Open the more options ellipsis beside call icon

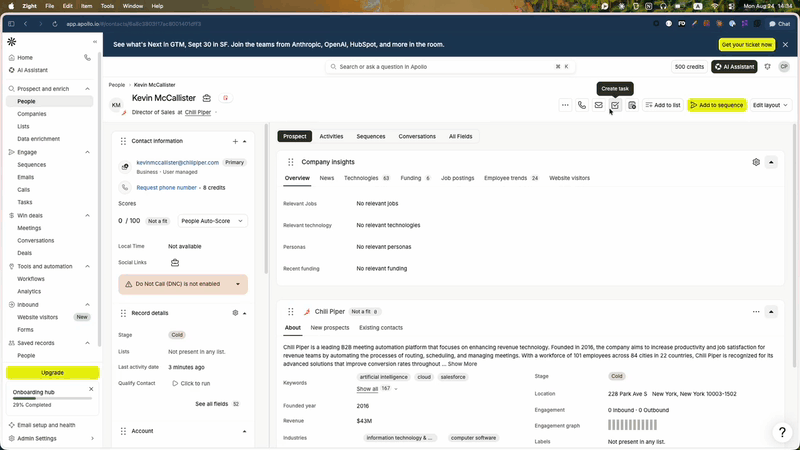(x=565, y=105)
